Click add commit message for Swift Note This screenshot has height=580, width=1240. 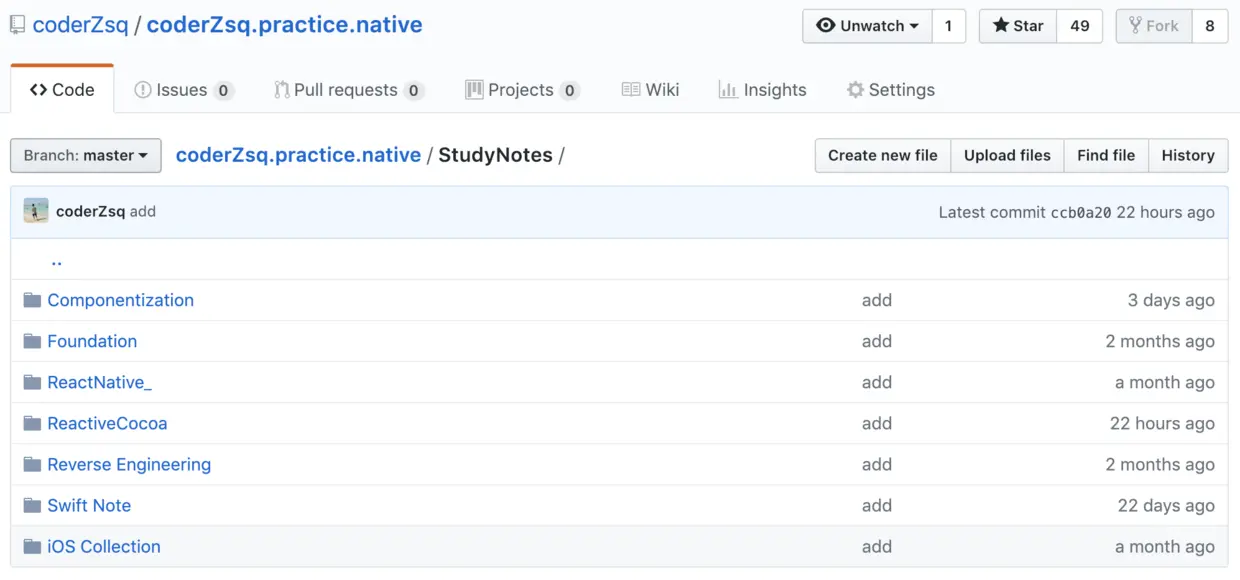[877, 505]
